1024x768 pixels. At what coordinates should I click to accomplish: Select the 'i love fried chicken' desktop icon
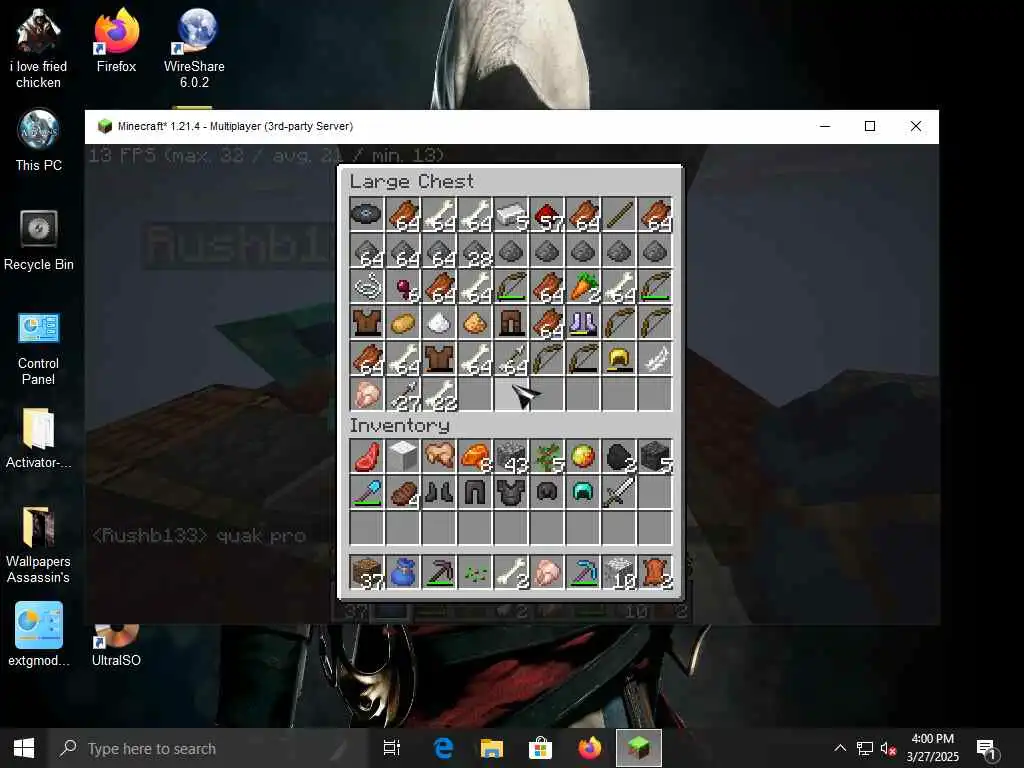pos(39,47)
